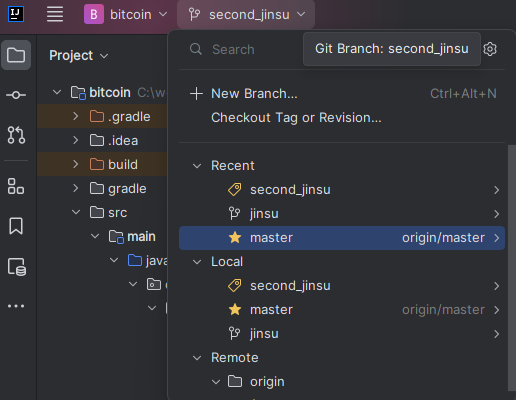Select master branch under Local

click(x=342, y=310)
